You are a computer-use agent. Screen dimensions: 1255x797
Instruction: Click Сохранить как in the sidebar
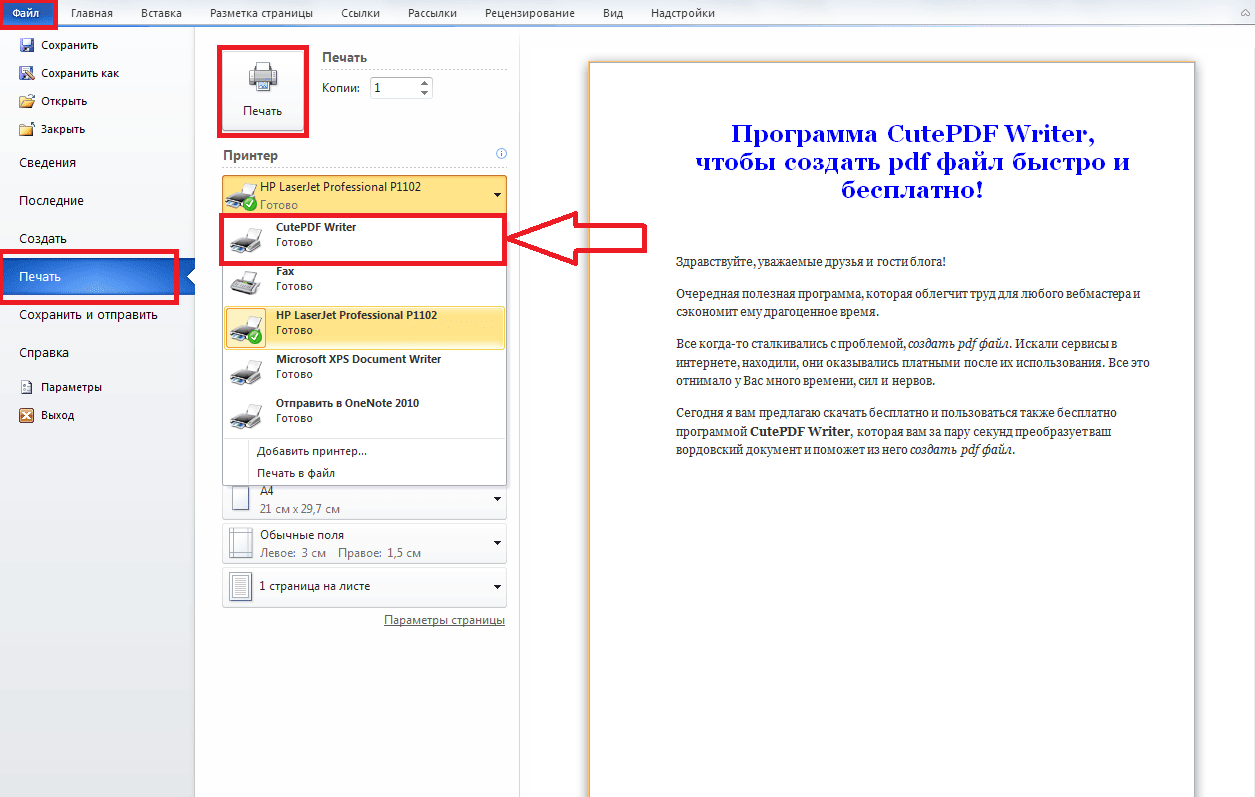(x=80, y=73)
